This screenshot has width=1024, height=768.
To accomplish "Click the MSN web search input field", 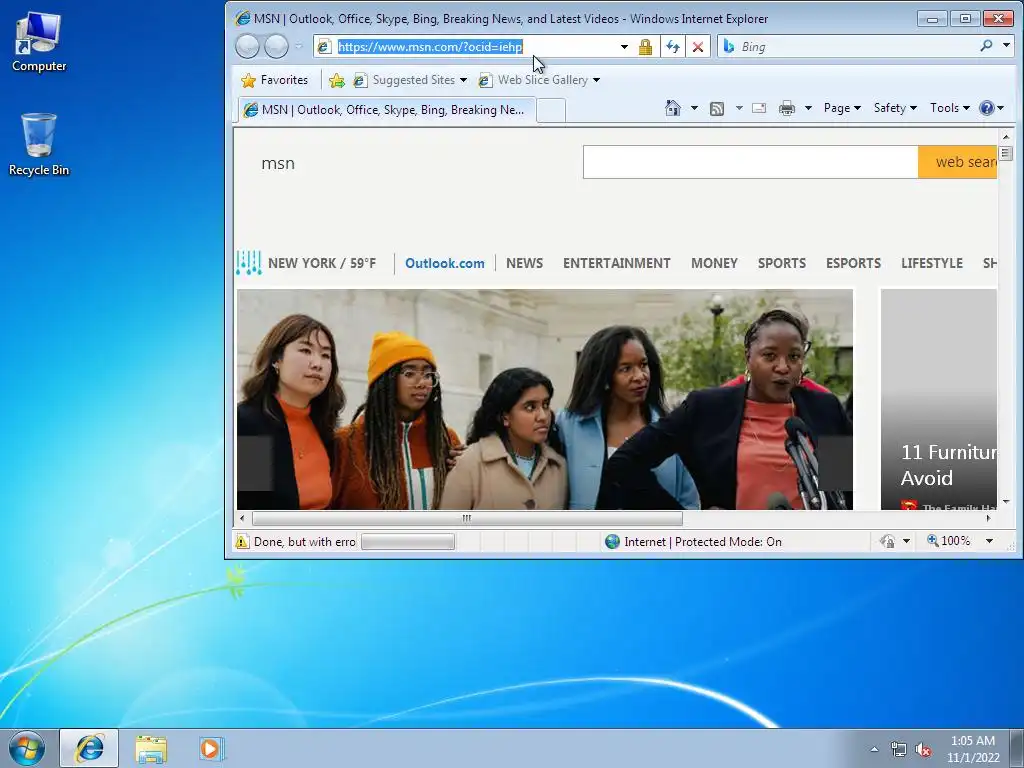I will pyautogui.click(x=750, y=162).
